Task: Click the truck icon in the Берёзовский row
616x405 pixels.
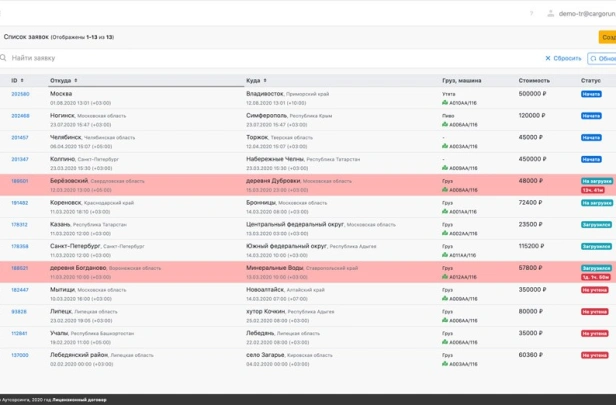Action: click(x=445, y=189)
